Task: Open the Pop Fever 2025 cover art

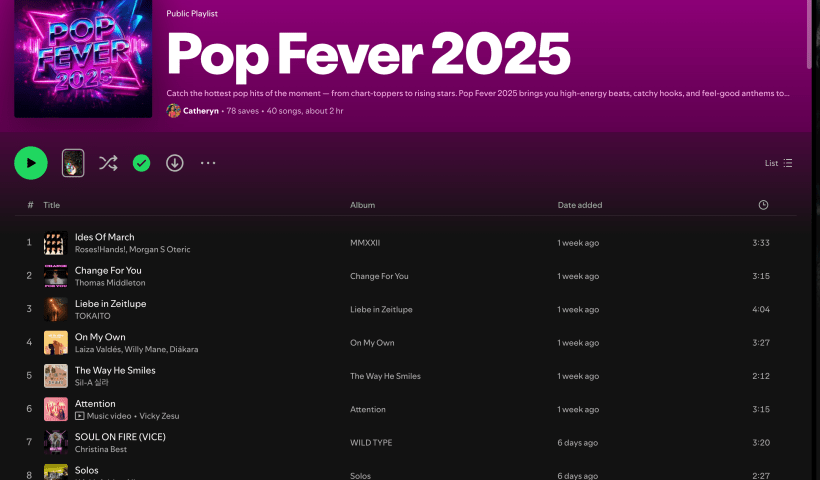Action: 83,73
